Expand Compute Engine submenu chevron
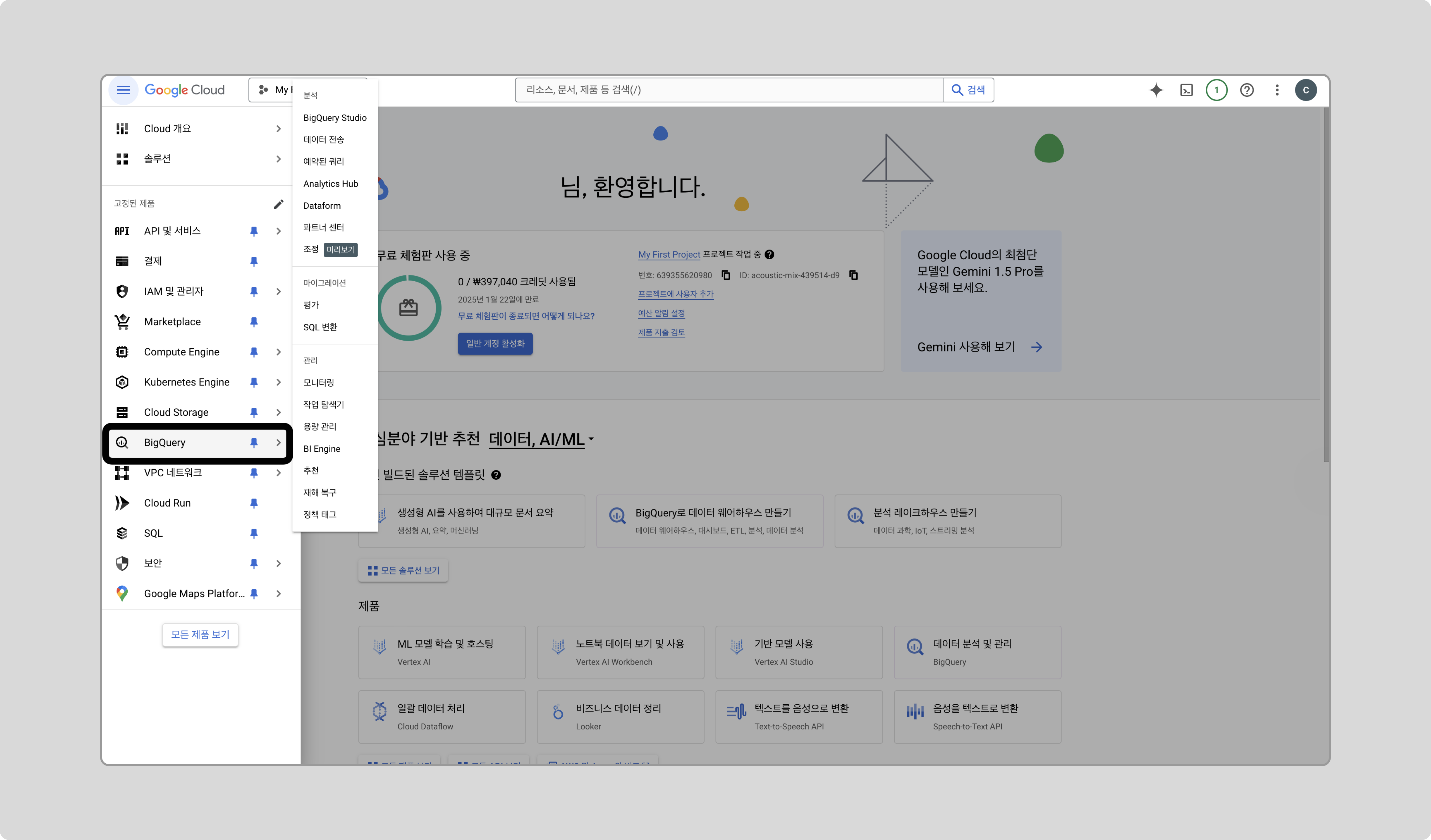The height and width of the screenshot is (840, 1431). tap(278, 352)
